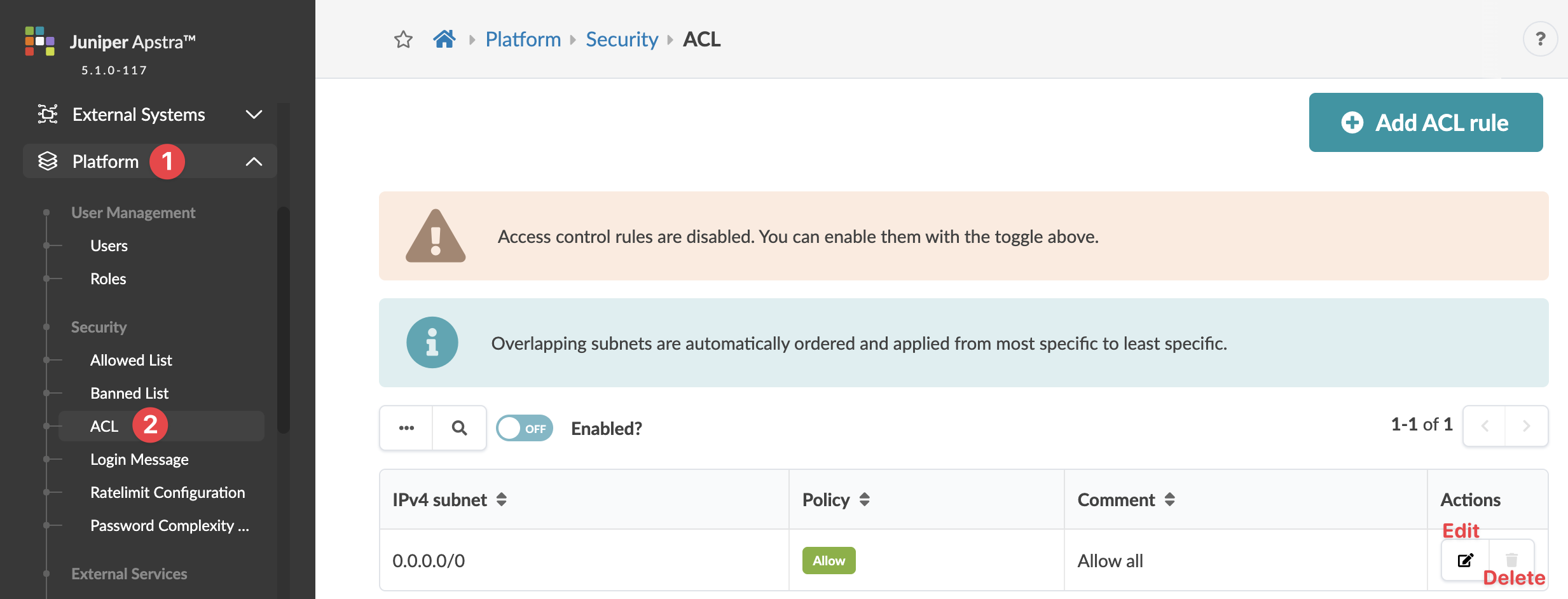Viewport: 1568px width, 599px height.
Task: Sort by Comment column
Action: (1169, 500)
